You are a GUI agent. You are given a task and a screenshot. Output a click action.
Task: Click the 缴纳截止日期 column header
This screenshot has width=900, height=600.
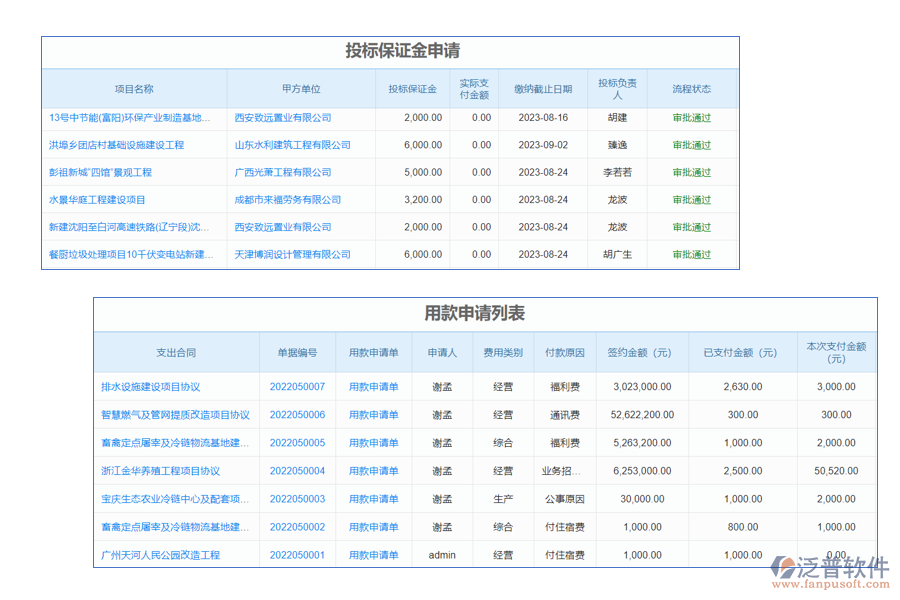(x=543, y=89)
